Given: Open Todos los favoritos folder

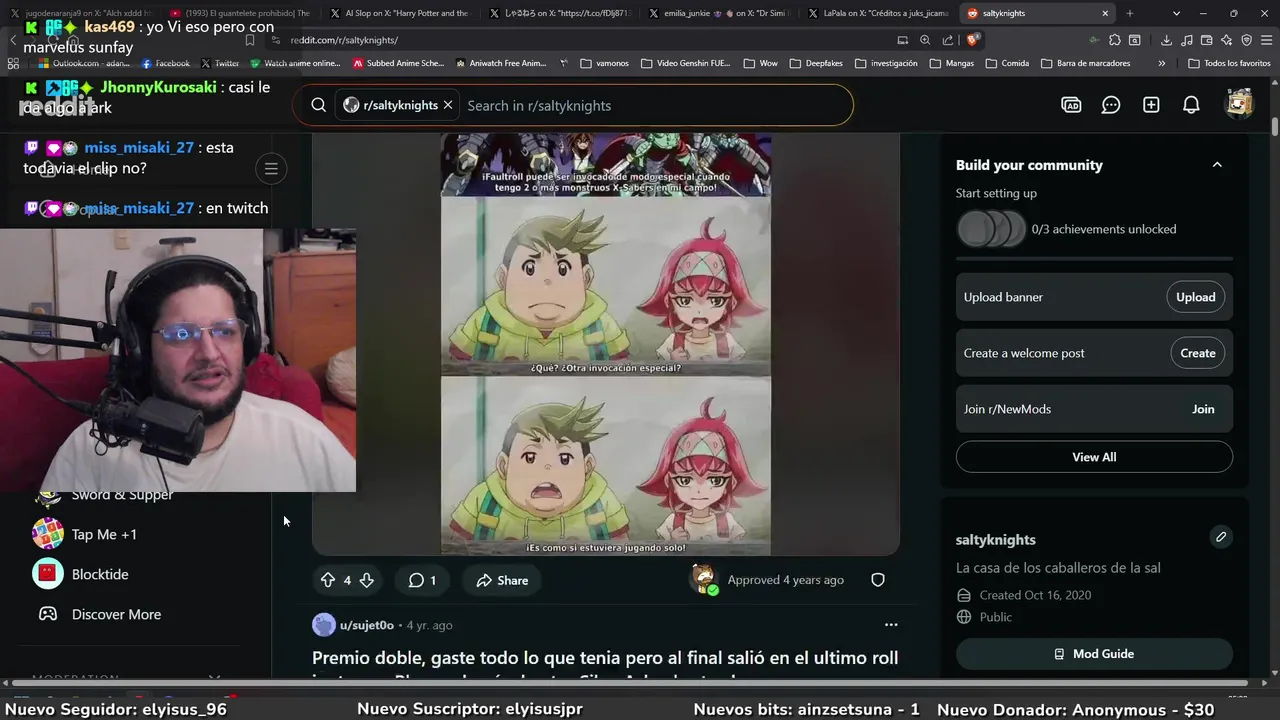Looking at the screenshot, I should [x=1229, y=63].
